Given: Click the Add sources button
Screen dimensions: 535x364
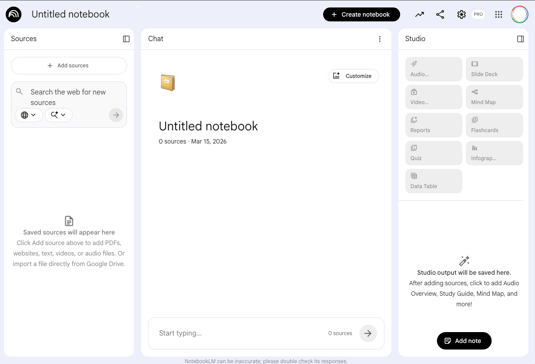Looking at the screenshot, I should 69,65.
